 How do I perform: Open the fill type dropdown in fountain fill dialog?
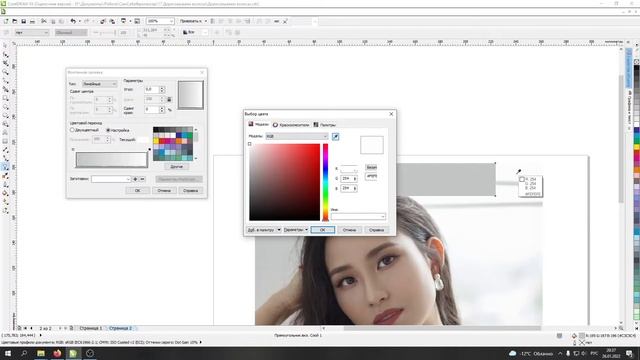coord(100,84)
